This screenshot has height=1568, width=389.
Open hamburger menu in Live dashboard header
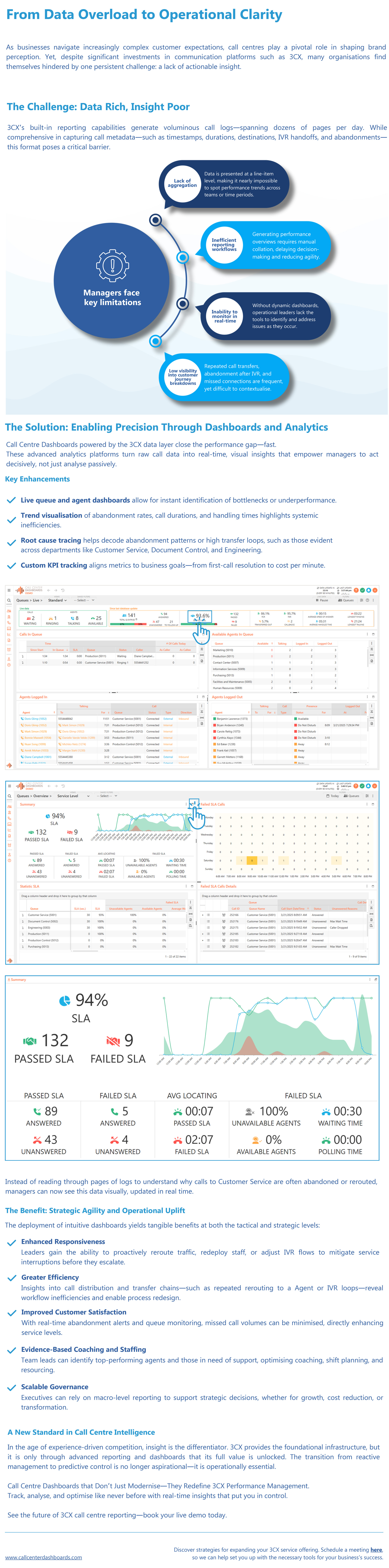point(9,590)
